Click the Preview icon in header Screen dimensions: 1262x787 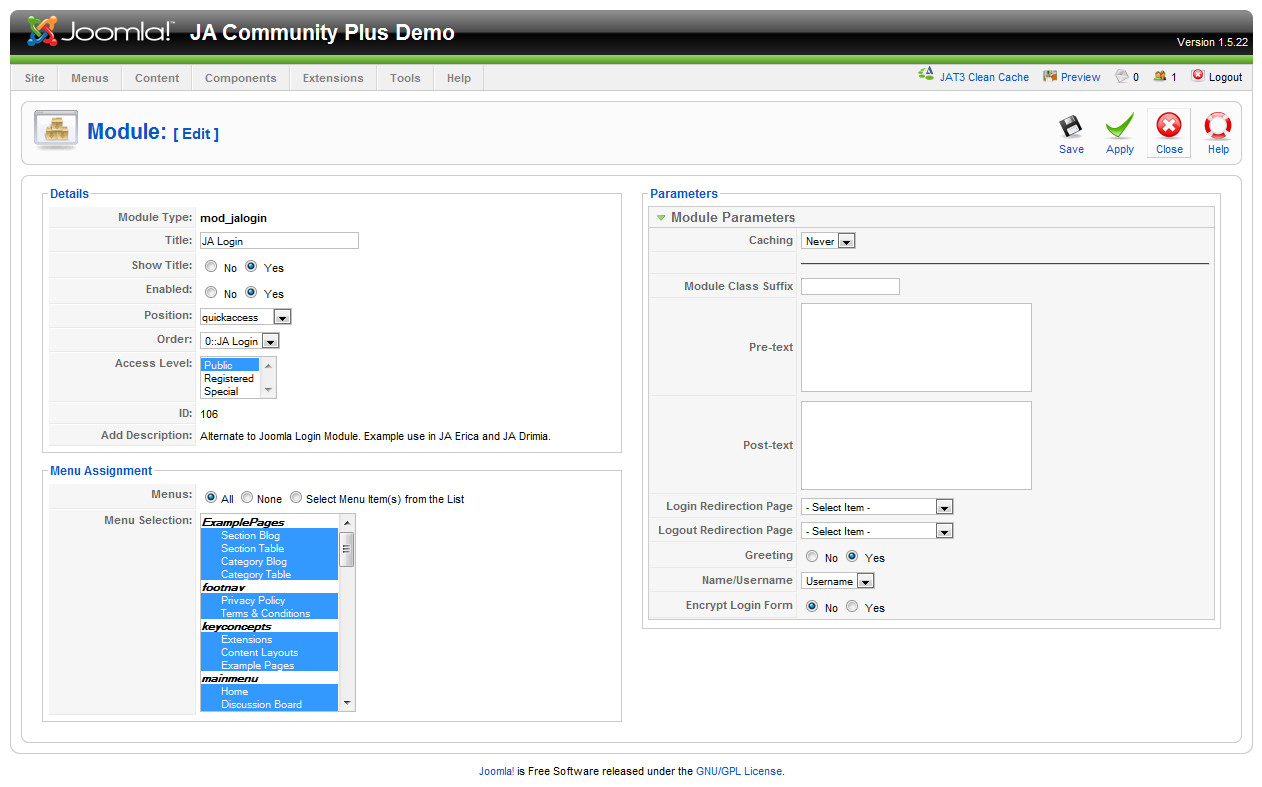pos(1050,77)
